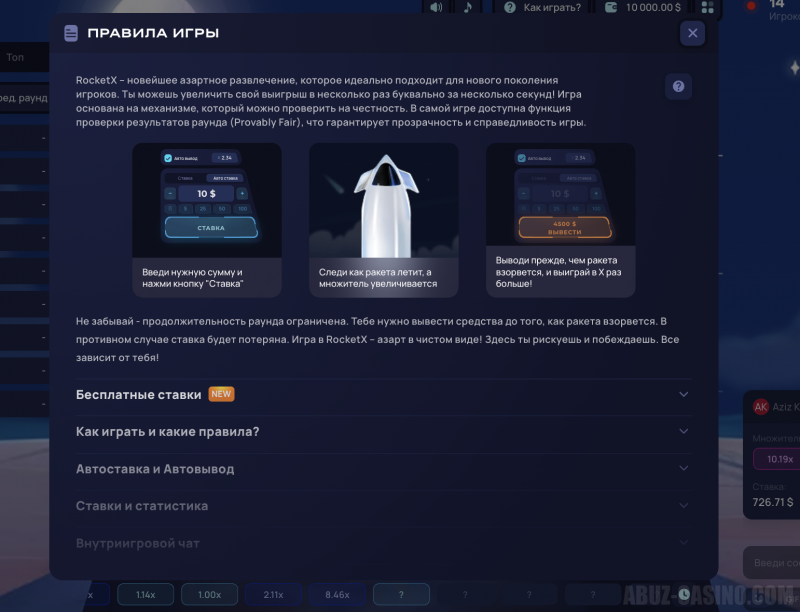The image size is (800, 612).
Task: Close the Правила игры dialog
Action: click(x=692, y=33)
